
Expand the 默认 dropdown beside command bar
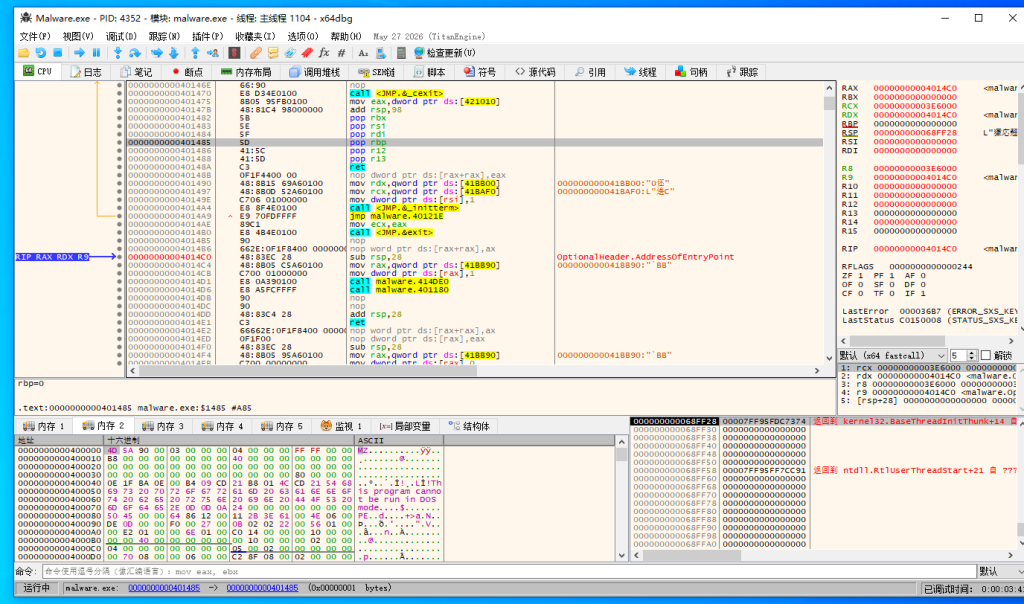[1000, 571]
